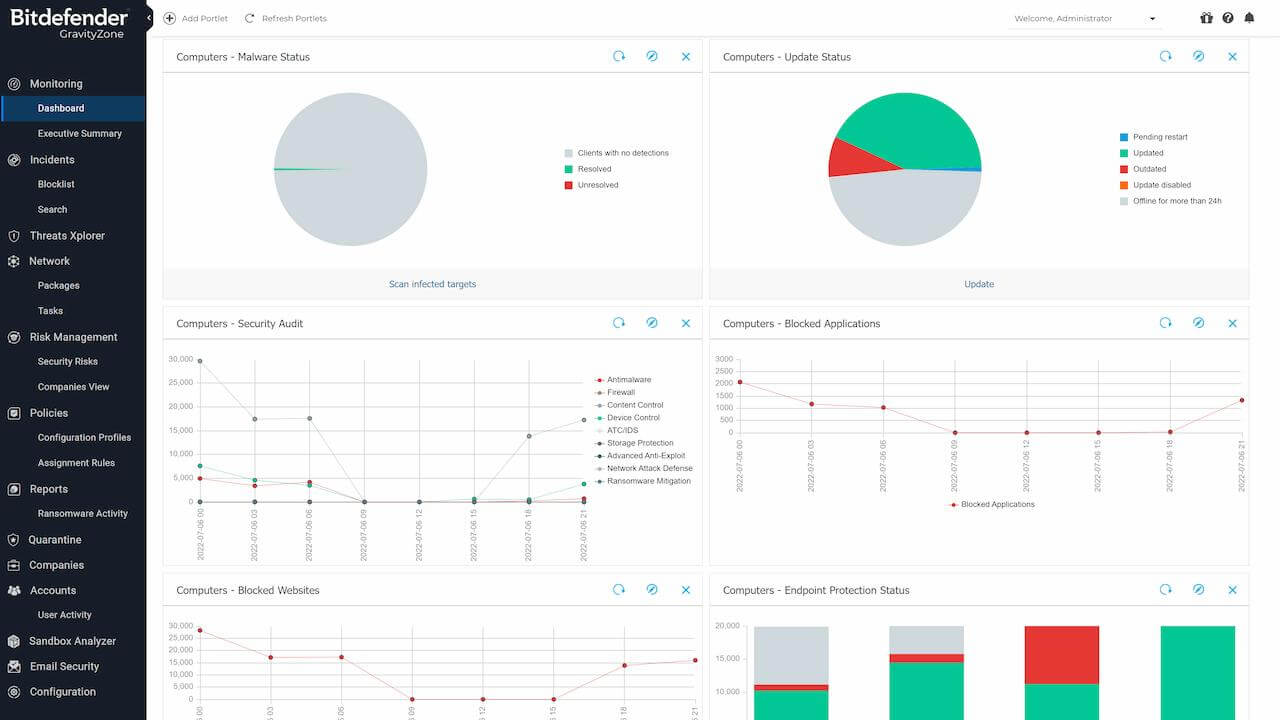Open Sandbox Analyzer in the sidebar
This screenshot has height=720, width=1280.
click(x=73, y=641)
